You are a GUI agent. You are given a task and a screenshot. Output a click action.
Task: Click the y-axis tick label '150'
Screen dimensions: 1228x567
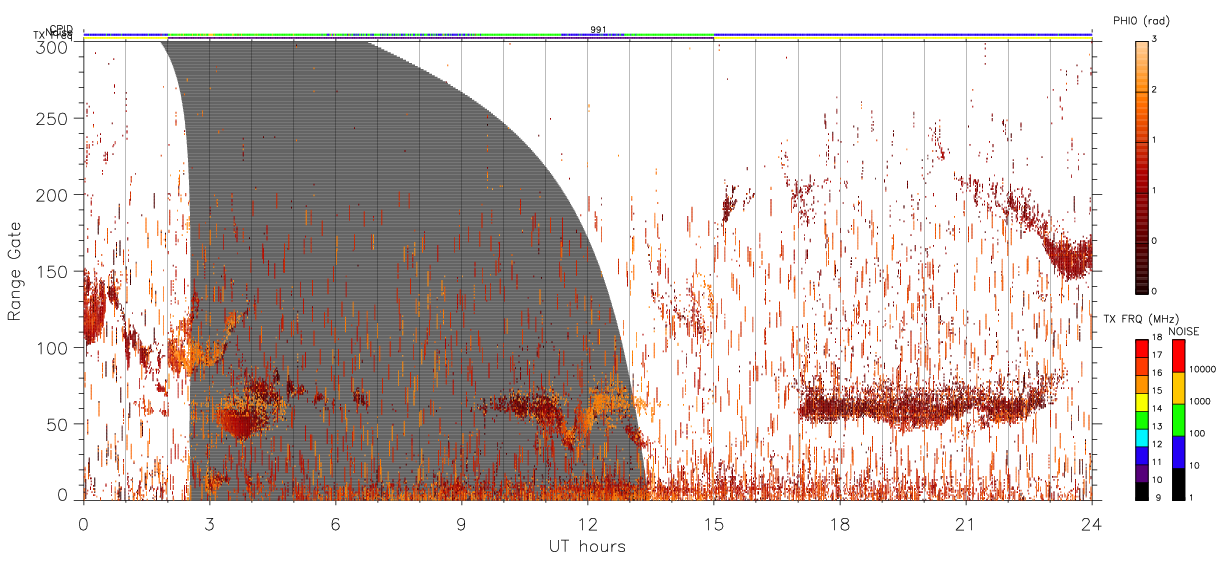(52, 272)
